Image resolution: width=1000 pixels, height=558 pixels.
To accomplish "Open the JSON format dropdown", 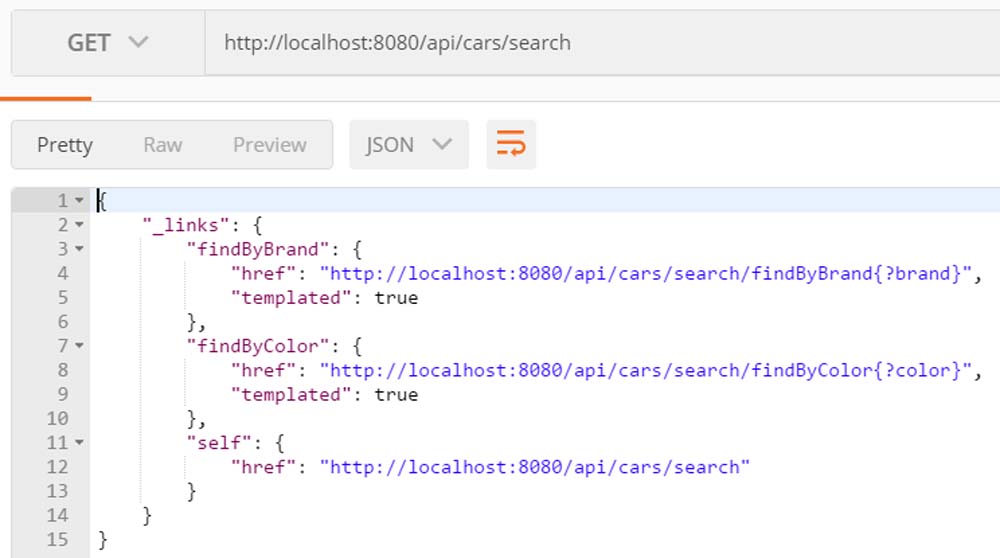I will coord(408,145).
